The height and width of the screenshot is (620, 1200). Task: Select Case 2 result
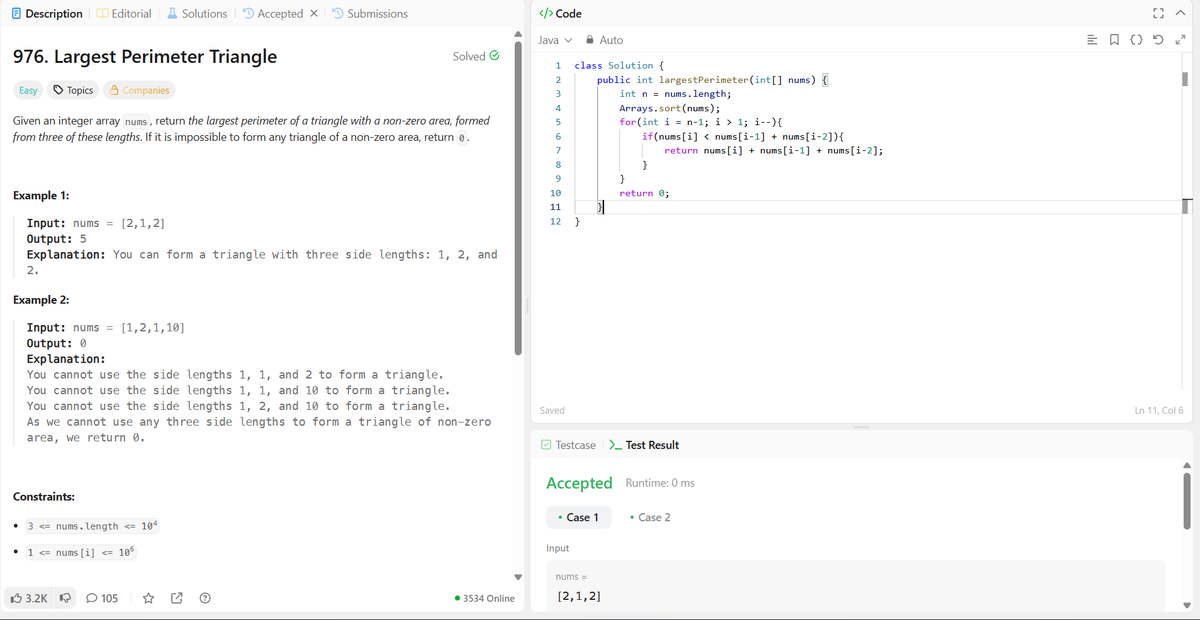[650, 517]
